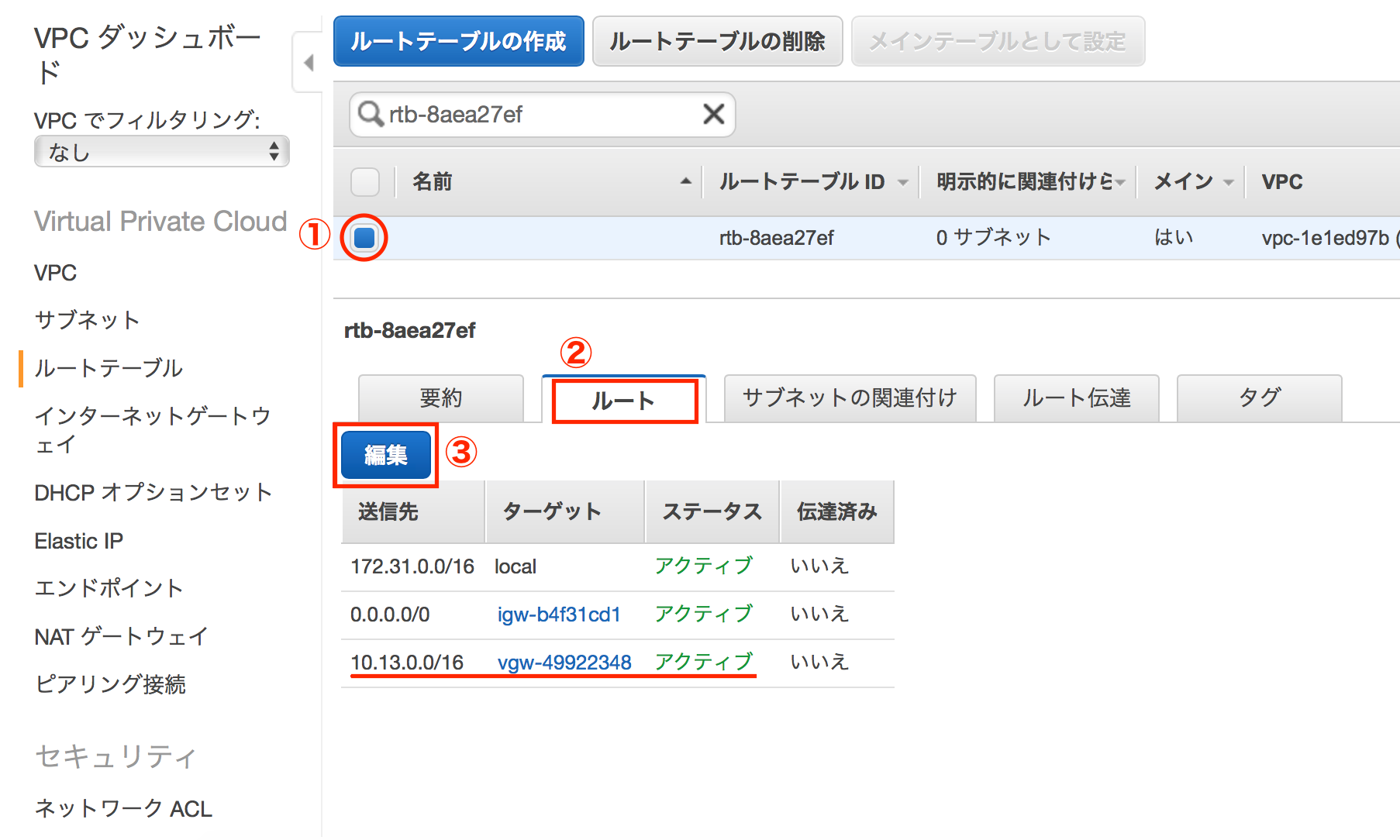Click the ルートテーブルの削除 button
The height and width of the screenshot is (840, 1400).
tap(717, 41)
